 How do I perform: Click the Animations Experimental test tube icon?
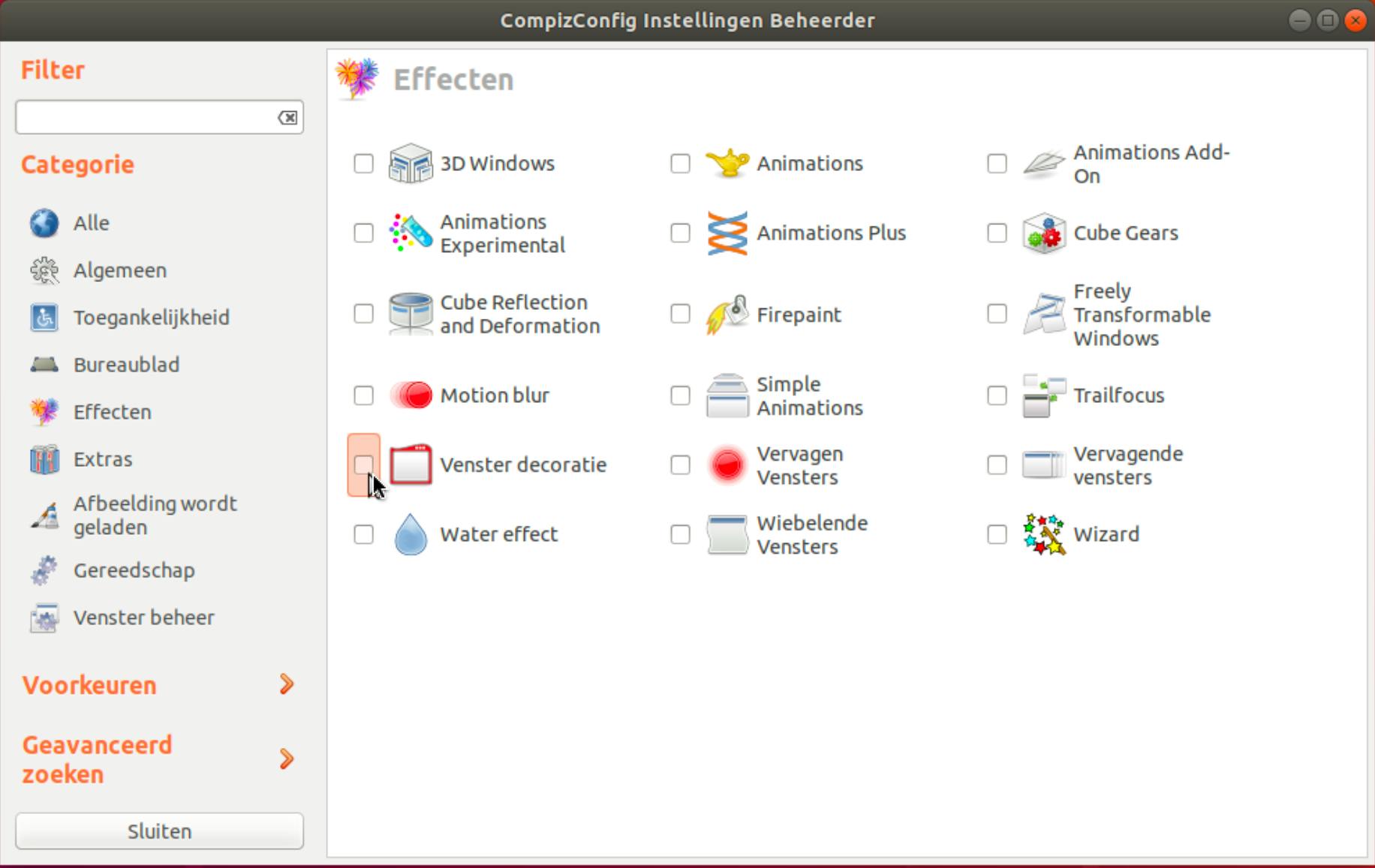[411, 233]
